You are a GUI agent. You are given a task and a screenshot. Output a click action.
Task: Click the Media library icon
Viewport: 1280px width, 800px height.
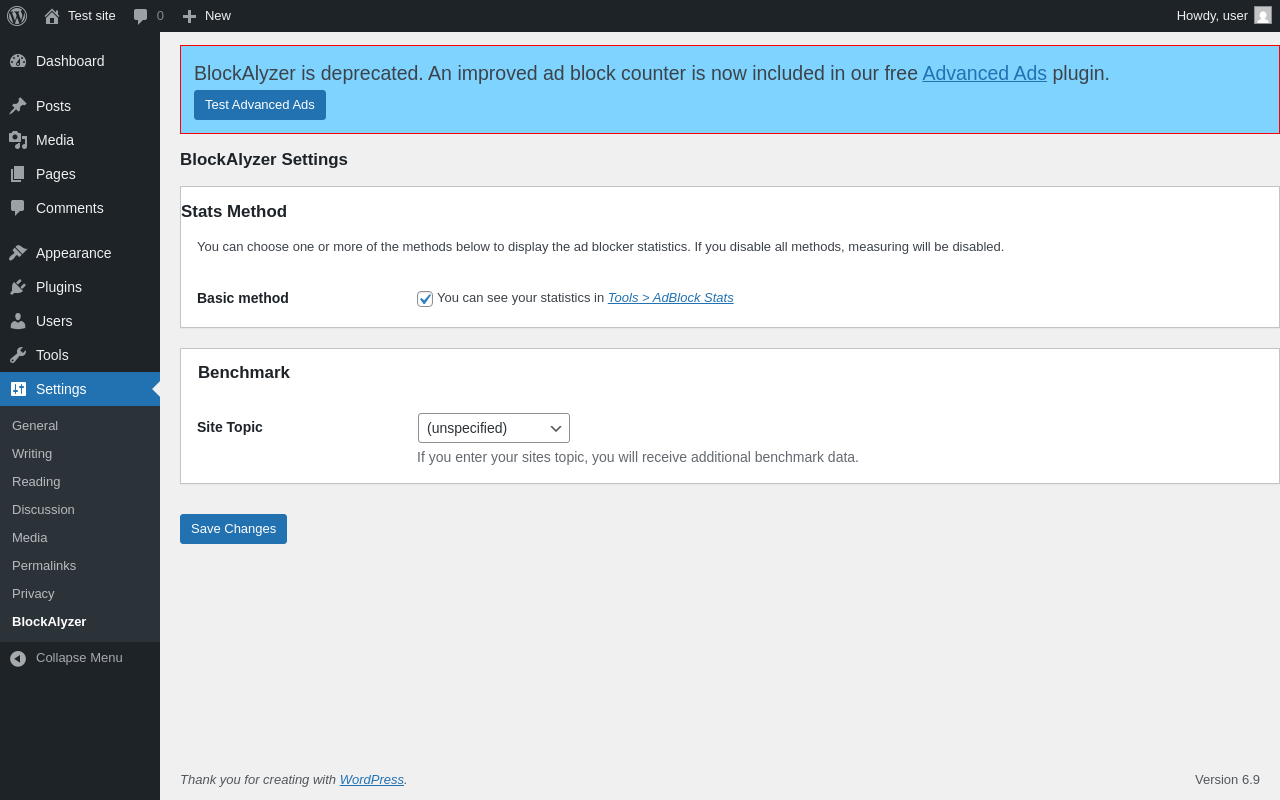[x=18, y=140]
